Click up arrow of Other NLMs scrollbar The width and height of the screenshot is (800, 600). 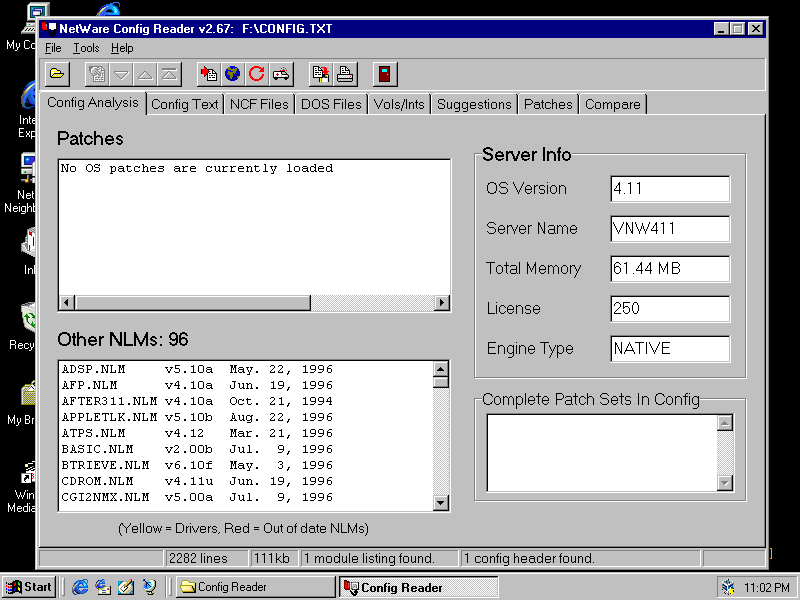pos(441,369)
